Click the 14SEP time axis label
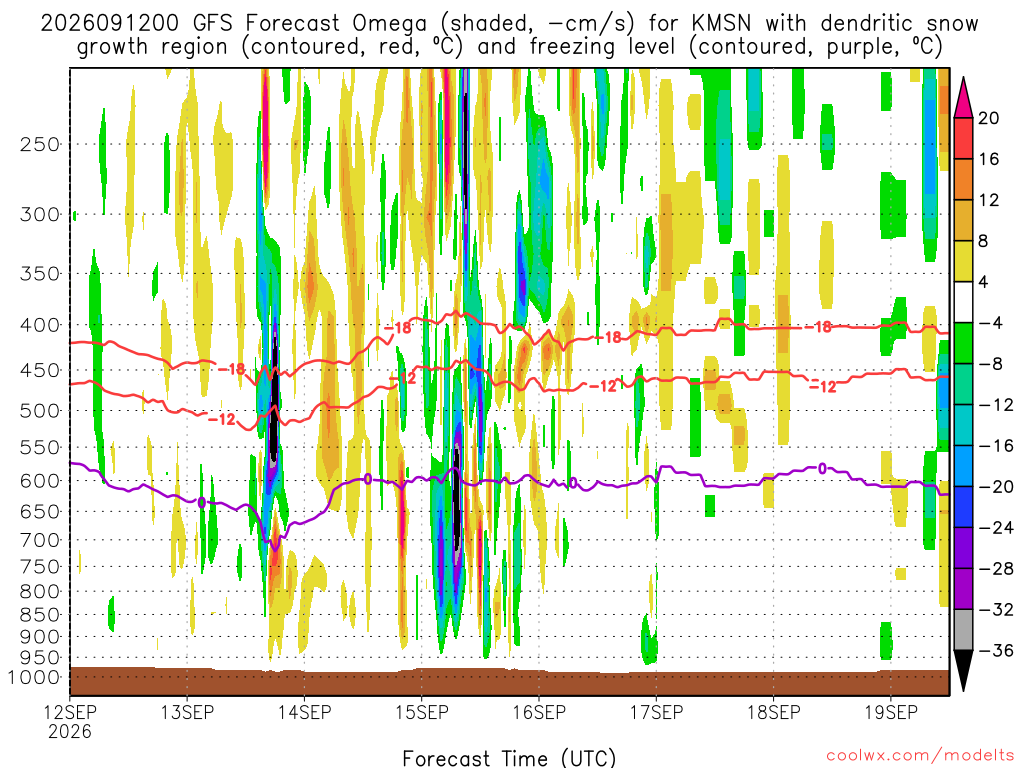This screenshot has height=768, width=1024. [x=304, y=712]
